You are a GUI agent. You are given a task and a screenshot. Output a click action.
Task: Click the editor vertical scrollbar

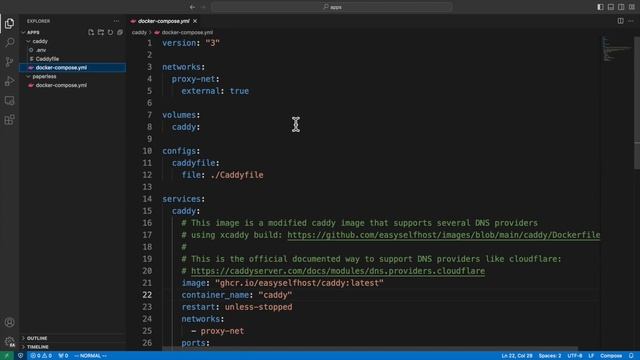click(637, 102)
